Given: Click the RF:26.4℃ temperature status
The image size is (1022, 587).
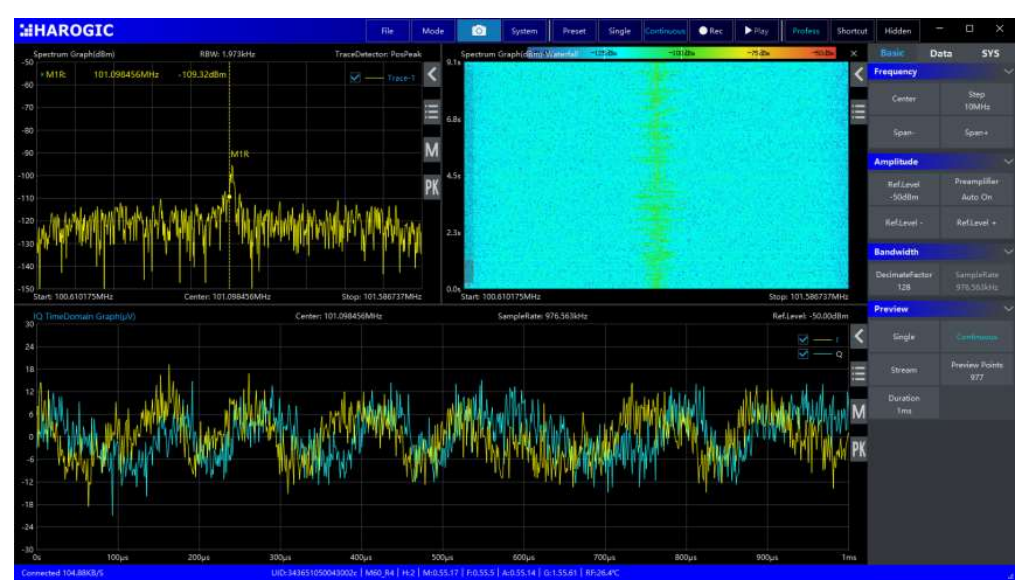Looking at the screenshot, I should coord(602,573).
